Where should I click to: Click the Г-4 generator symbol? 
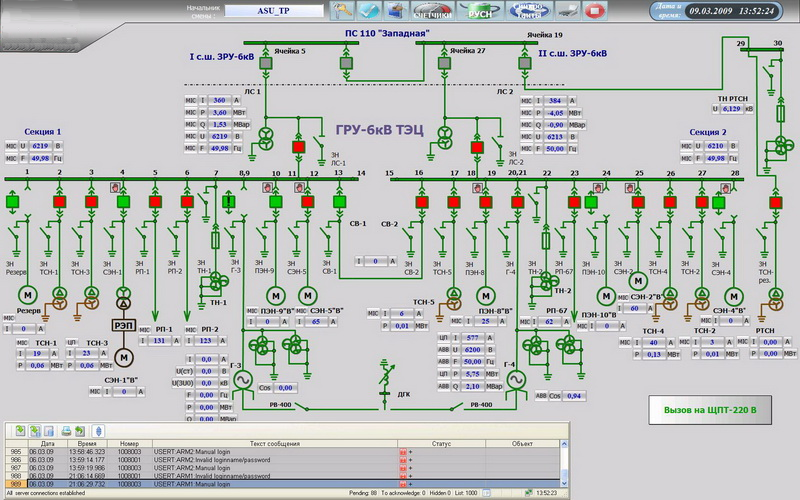click(516, 380)
